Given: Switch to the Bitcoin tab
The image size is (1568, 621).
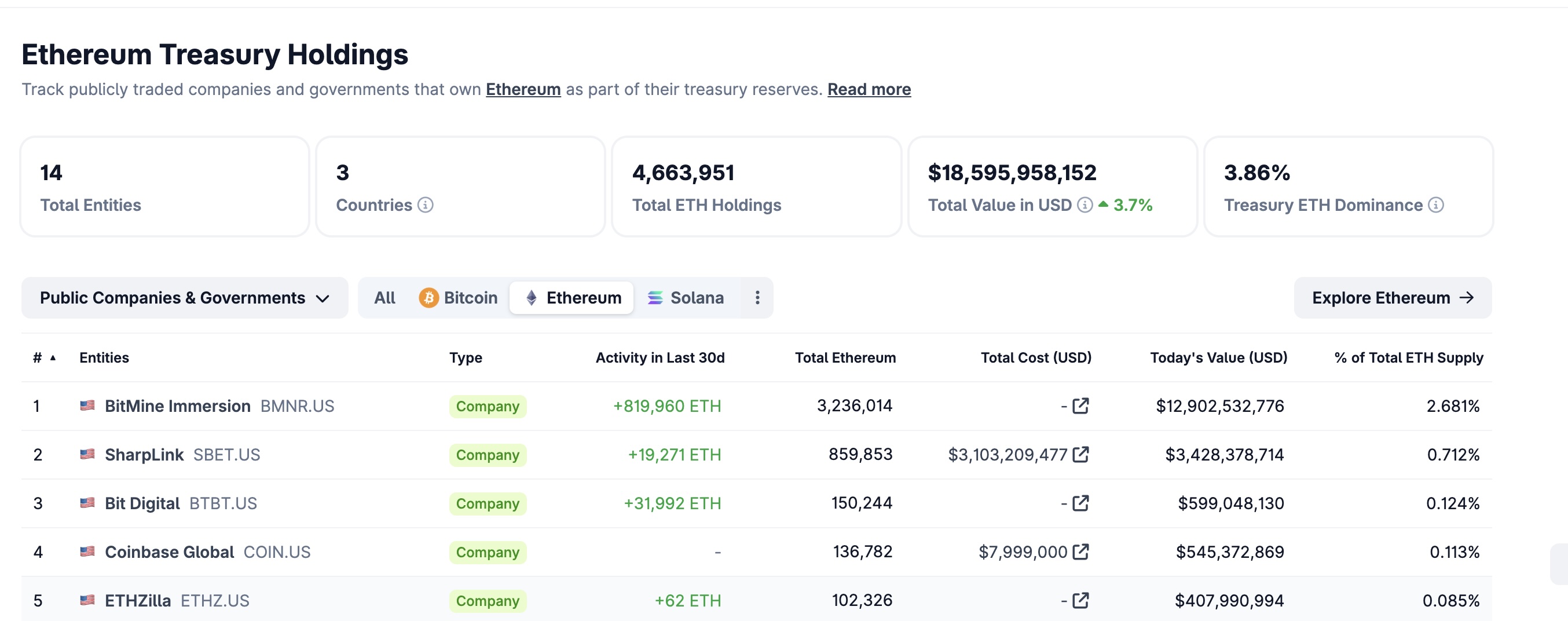Looking at the screenshot, I should [x=459, y=298].
